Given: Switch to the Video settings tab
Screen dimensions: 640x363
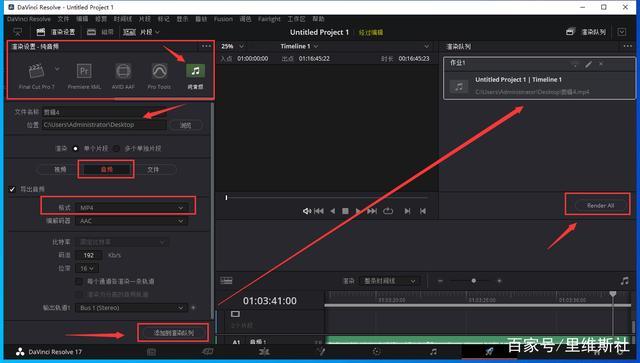Looking at the screenshot, I should pyautogui.click(x=60, y=169).
